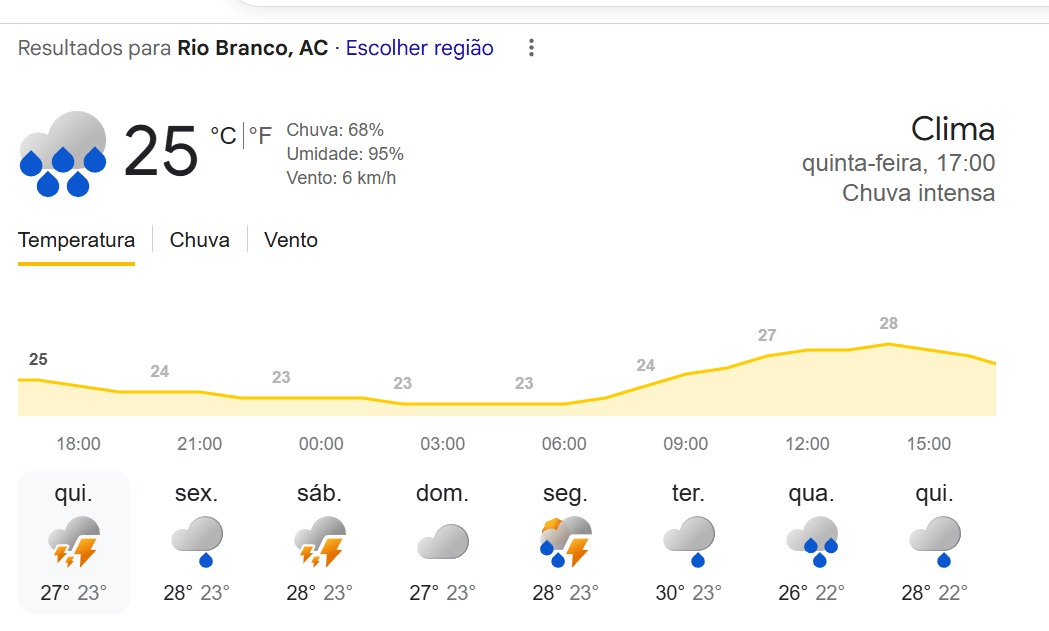Viewport: 1049px width, 631px height.
Task: Switch units to Celsius
Action: coord(223,135)
